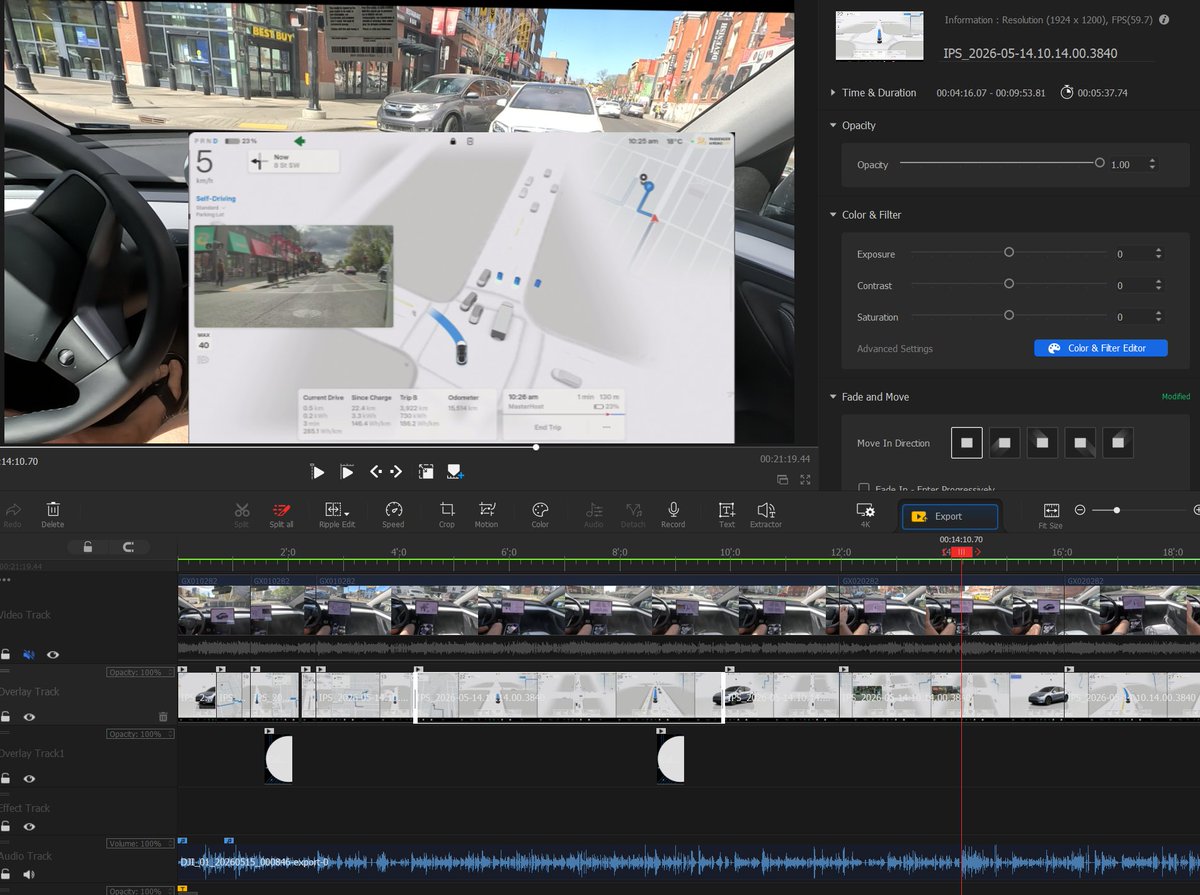The width and height of the screenshot is (1200, 895).
Task: Open the audio Extractor tool
Action: point(766,513)
